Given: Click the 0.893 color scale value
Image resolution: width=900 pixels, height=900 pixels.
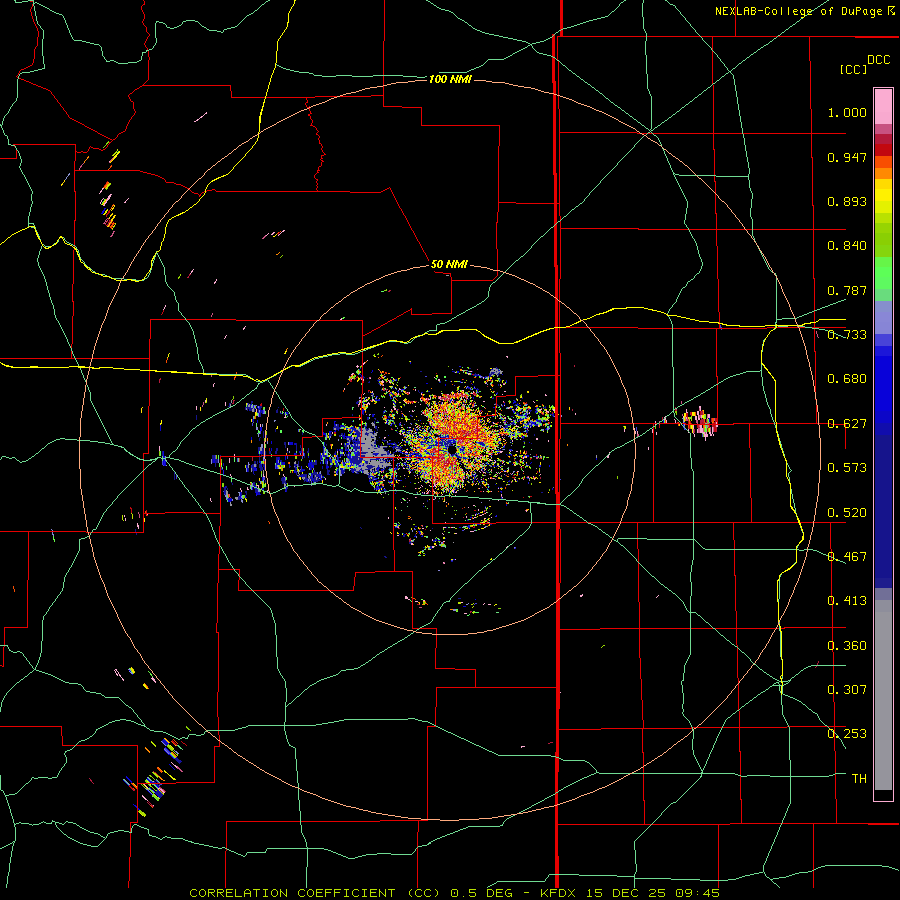Looking at the screenshot, I should (x=847, y=201).
